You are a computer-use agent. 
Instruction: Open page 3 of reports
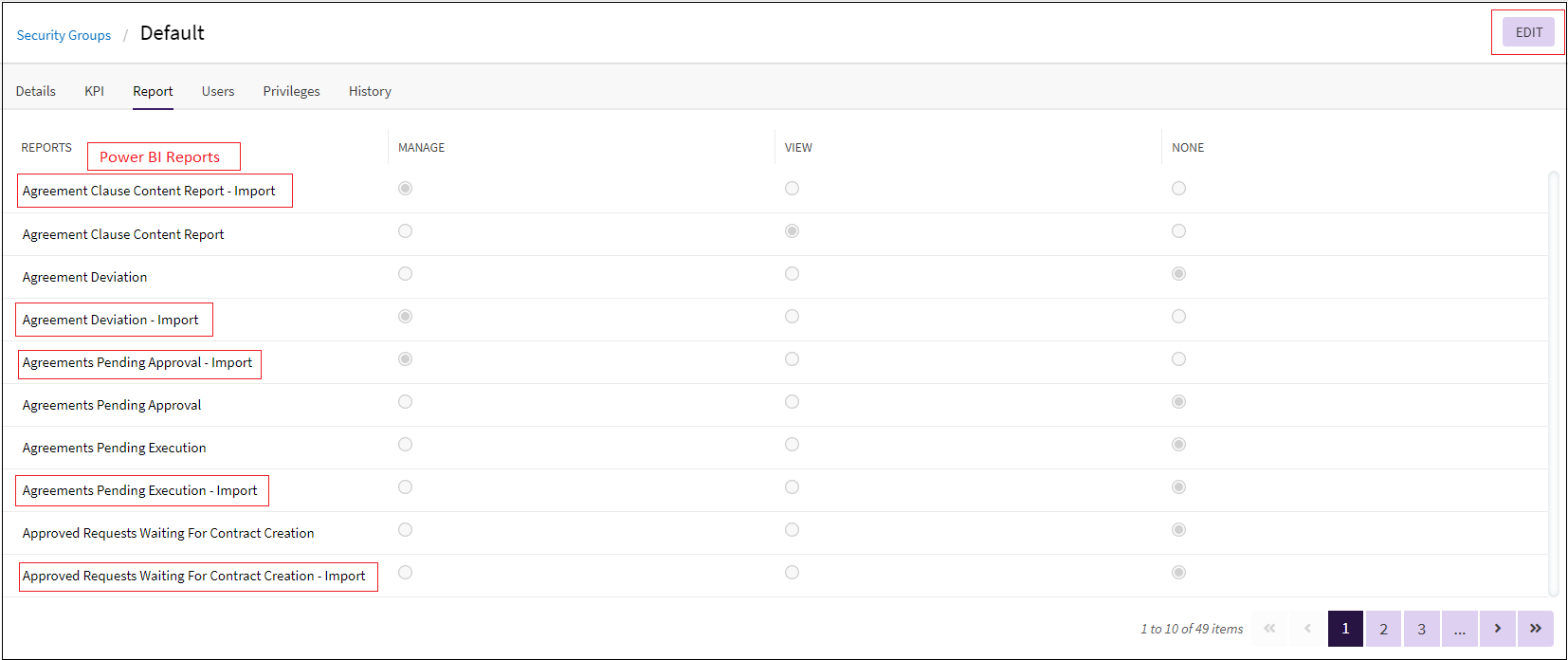point(1421,629)
